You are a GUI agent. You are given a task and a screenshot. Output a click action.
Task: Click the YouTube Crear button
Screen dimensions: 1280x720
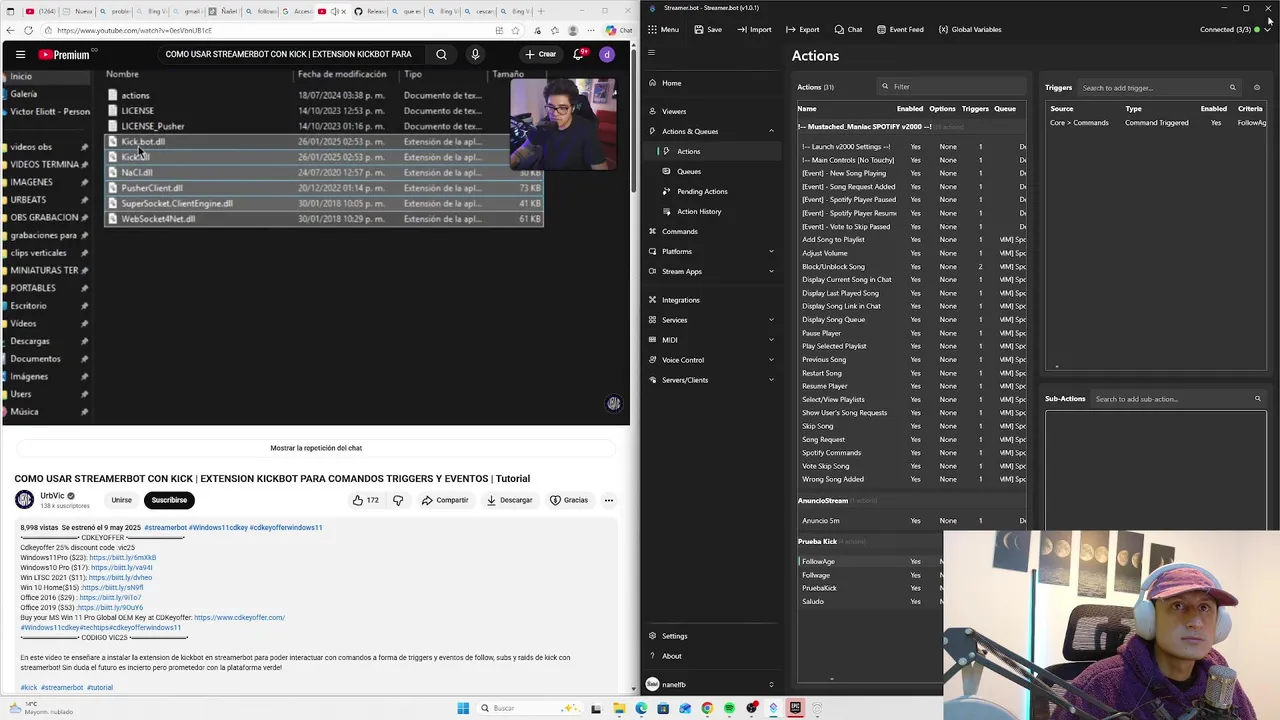pyautogui.click(x=541, y=55)
